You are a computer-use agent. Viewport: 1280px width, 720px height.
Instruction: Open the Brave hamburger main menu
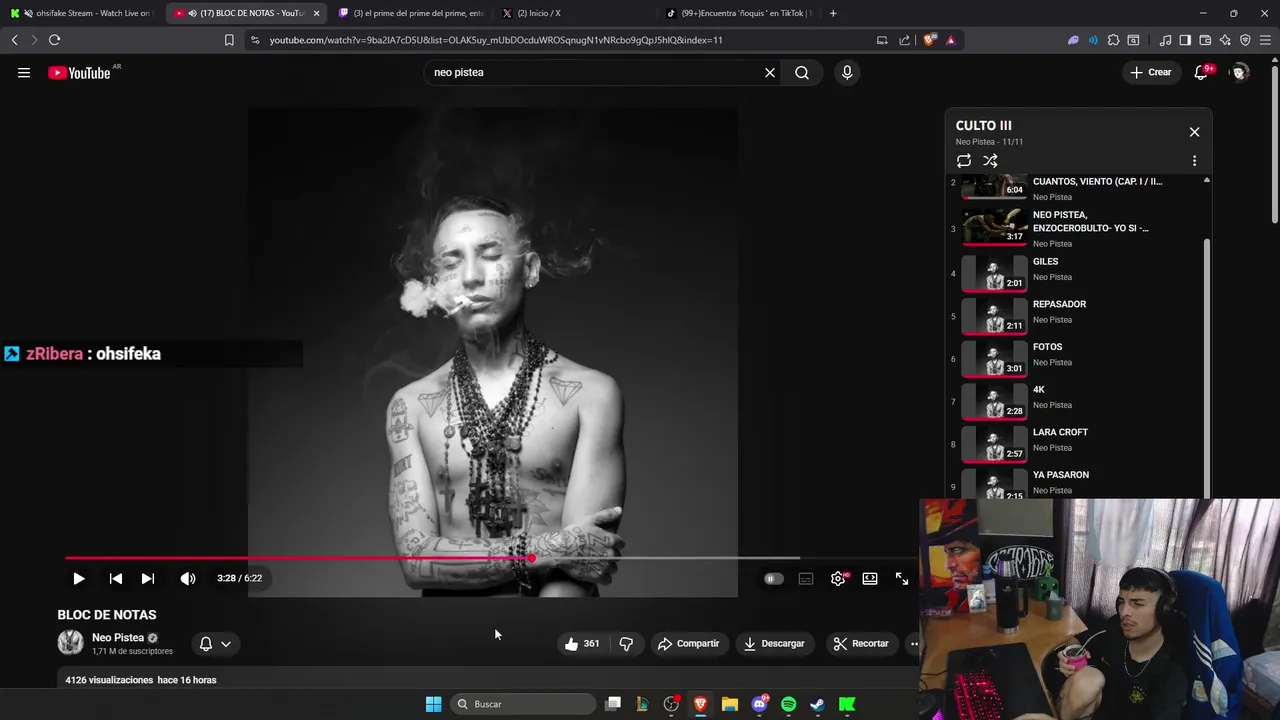(1265, 40)
